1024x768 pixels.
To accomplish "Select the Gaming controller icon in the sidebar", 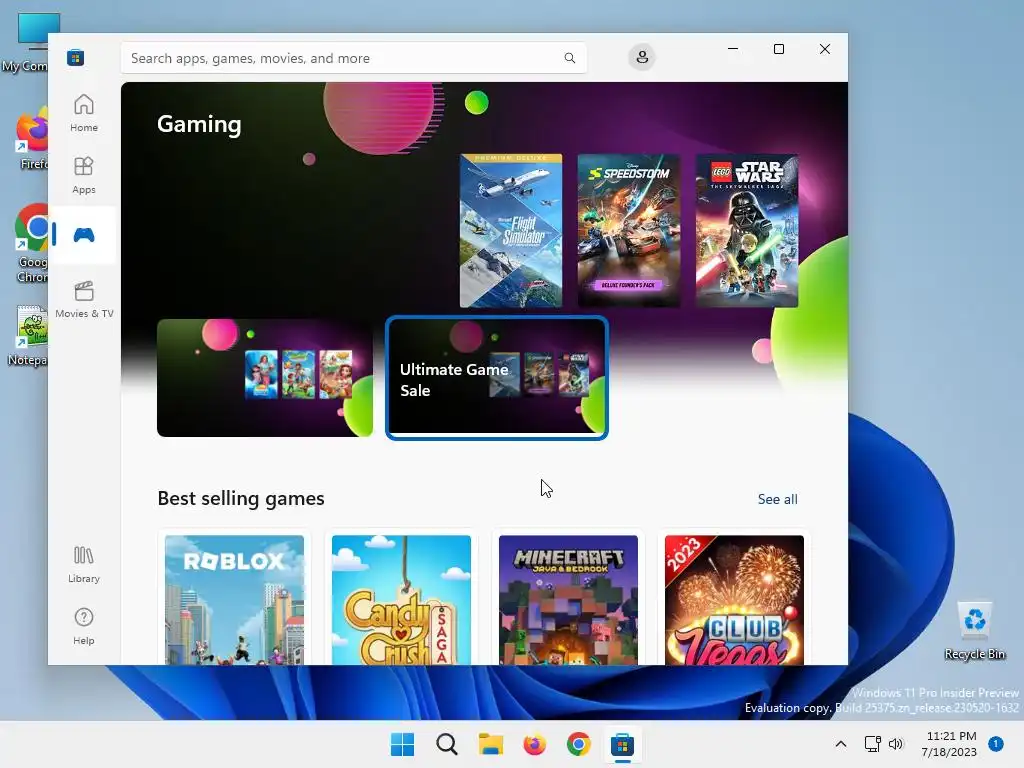I will pos(84,234).
